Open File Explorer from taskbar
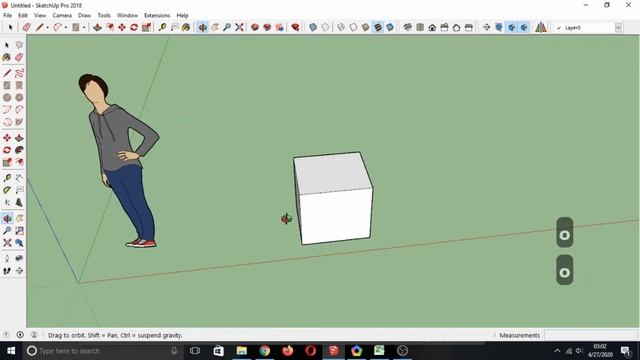Viewport: 640px width, 360px height. pos(242,351)
